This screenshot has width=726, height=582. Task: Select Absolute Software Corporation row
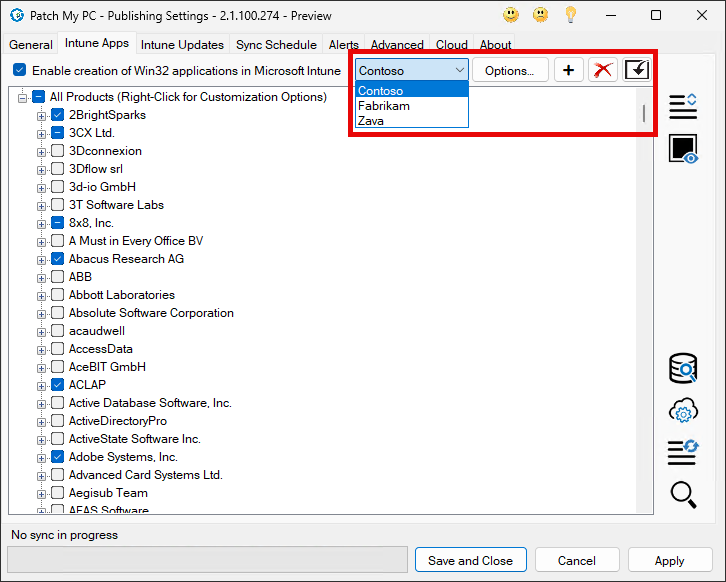tap(151, 313)
